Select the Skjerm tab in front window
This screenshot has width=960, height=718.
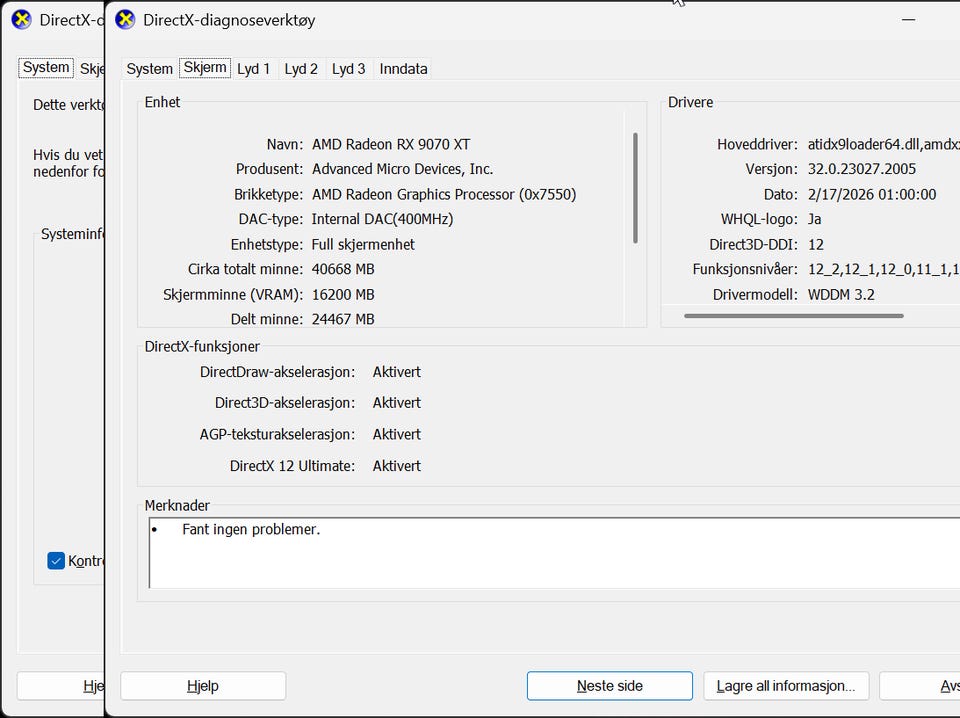[205, 67]
